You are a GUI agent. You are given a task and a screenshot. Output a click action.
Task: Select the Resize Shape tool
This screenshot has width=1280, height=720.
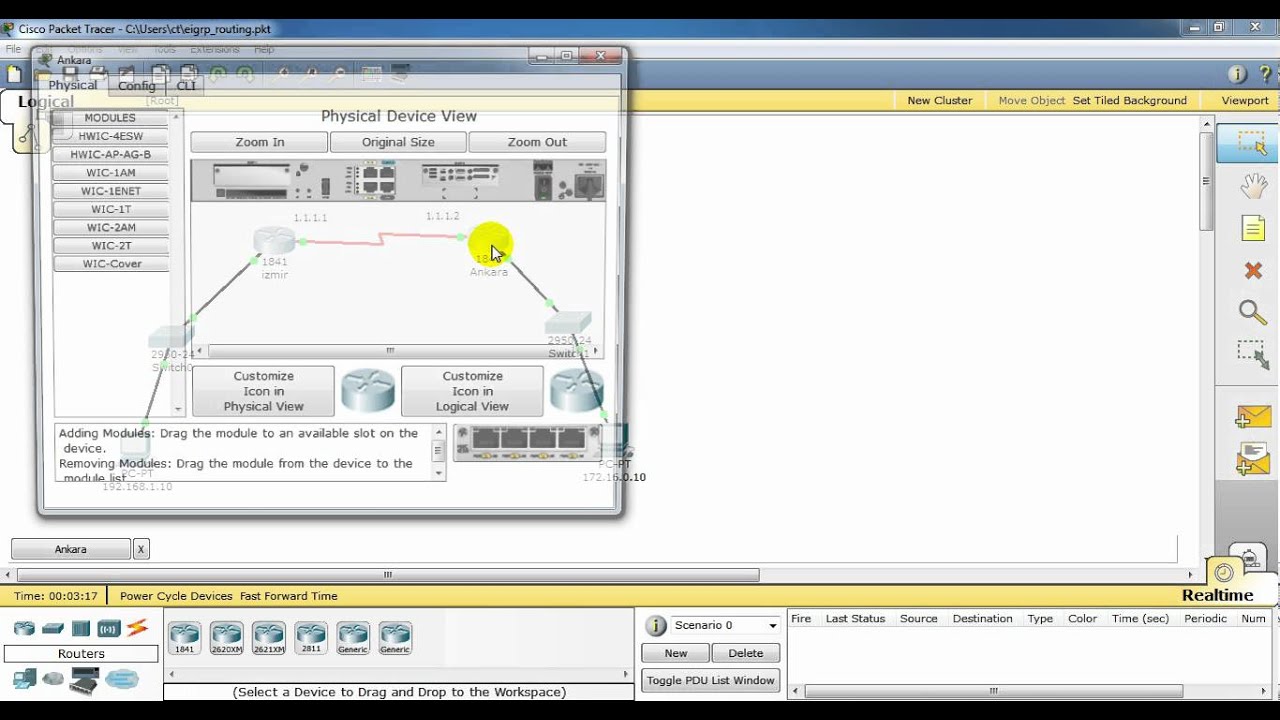coord(1253,354)
